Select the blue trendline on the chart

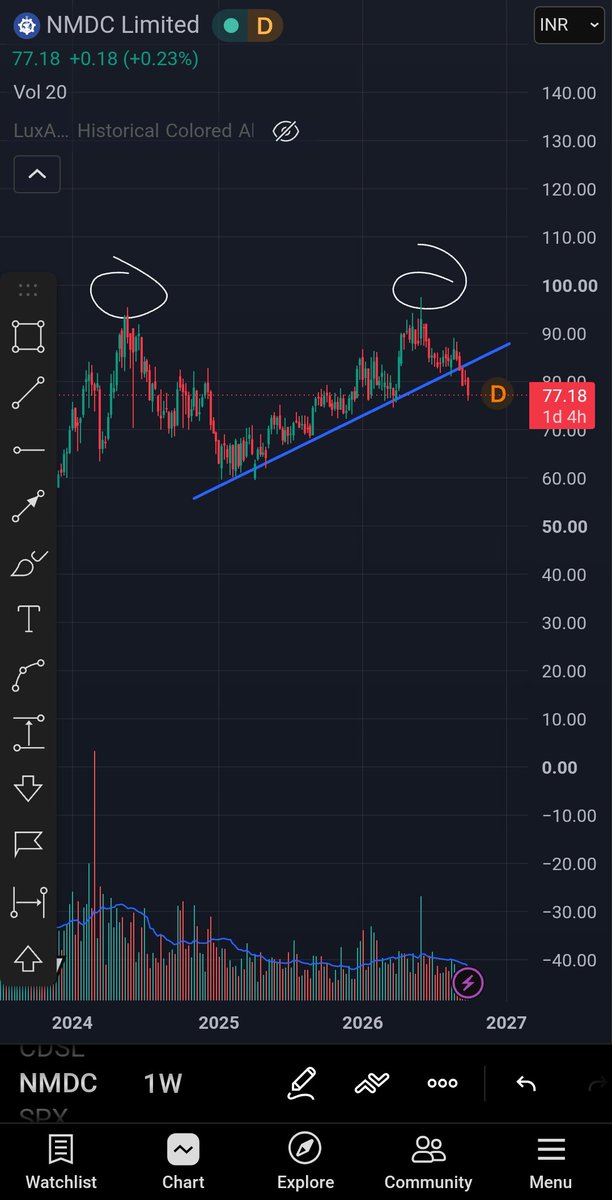350,421
